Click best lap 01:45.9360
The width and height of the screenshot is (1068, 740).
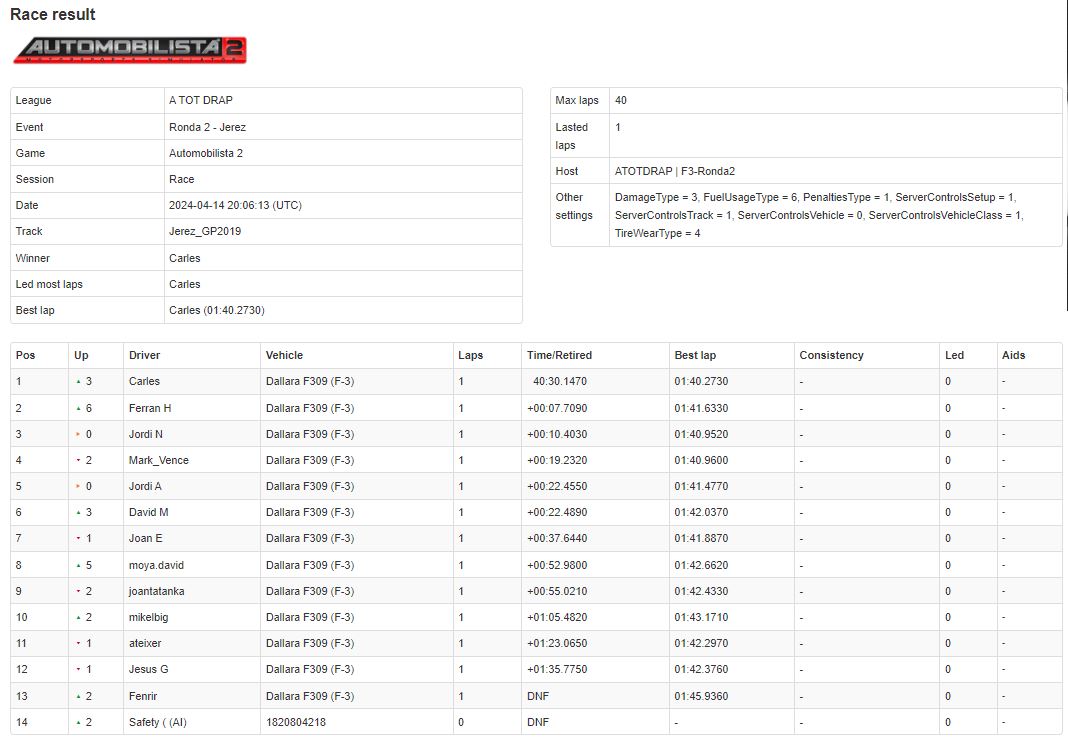[x=701, y=696]
